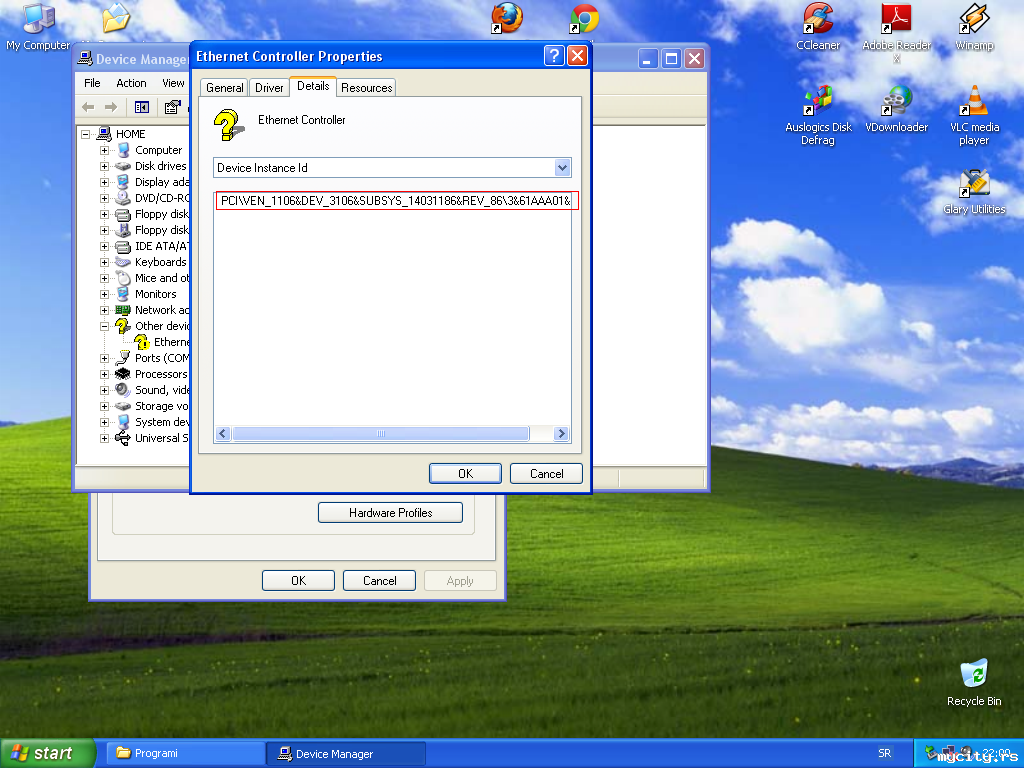Open the Auslogics Disk Defrag shortcut

(818, 116)
